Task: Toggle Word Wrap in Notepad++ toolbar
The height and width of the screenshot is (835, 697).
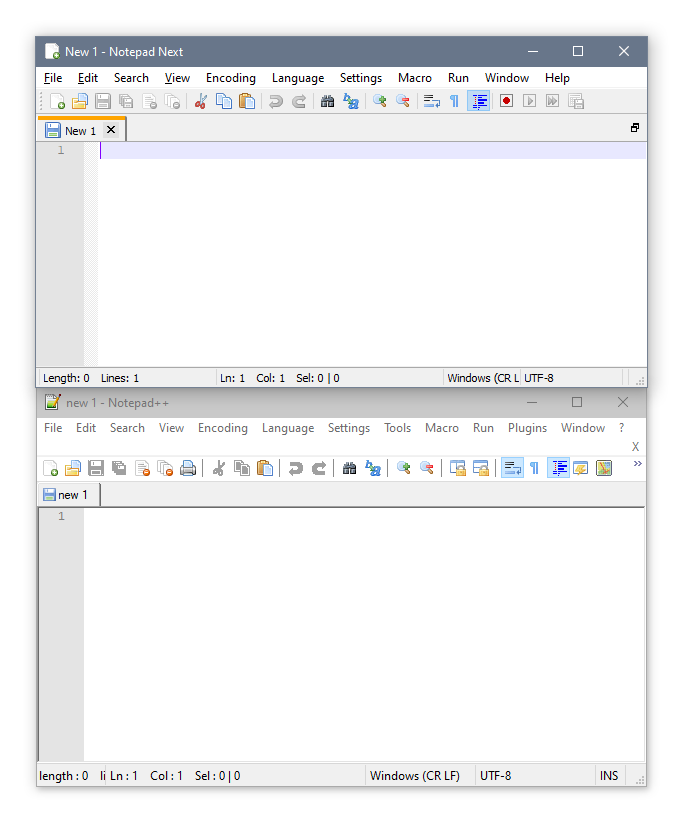Action: [512, 468]
